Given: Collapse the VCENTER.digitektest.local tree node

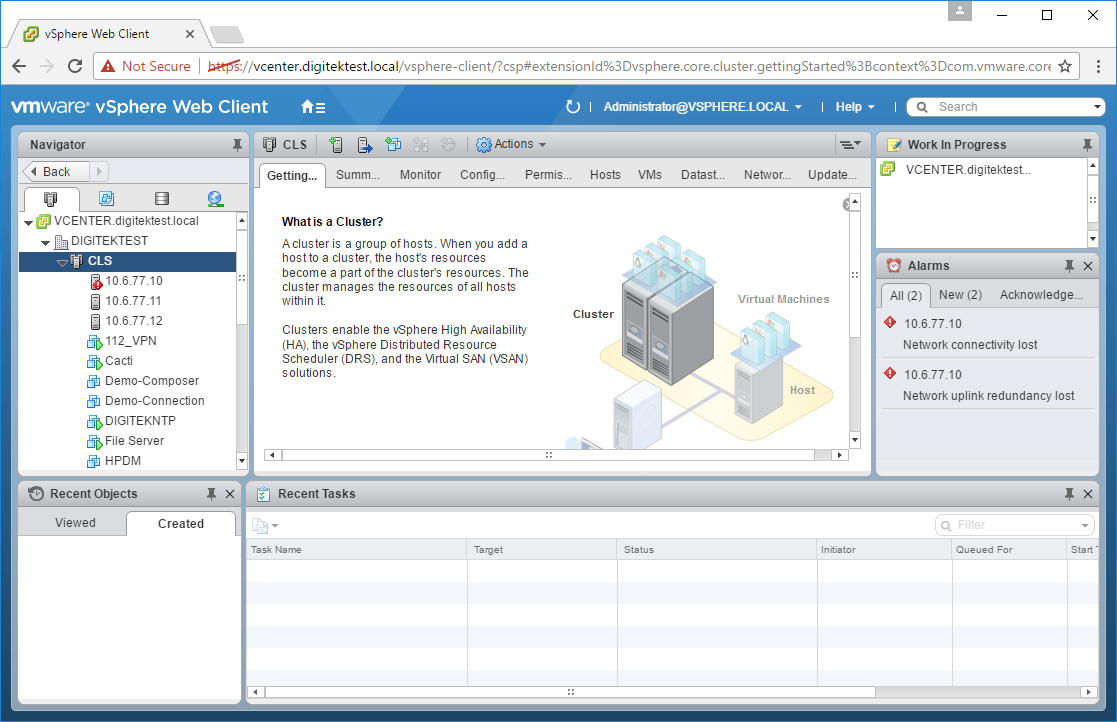Looking at the screenshot, I should click(28, 223).
